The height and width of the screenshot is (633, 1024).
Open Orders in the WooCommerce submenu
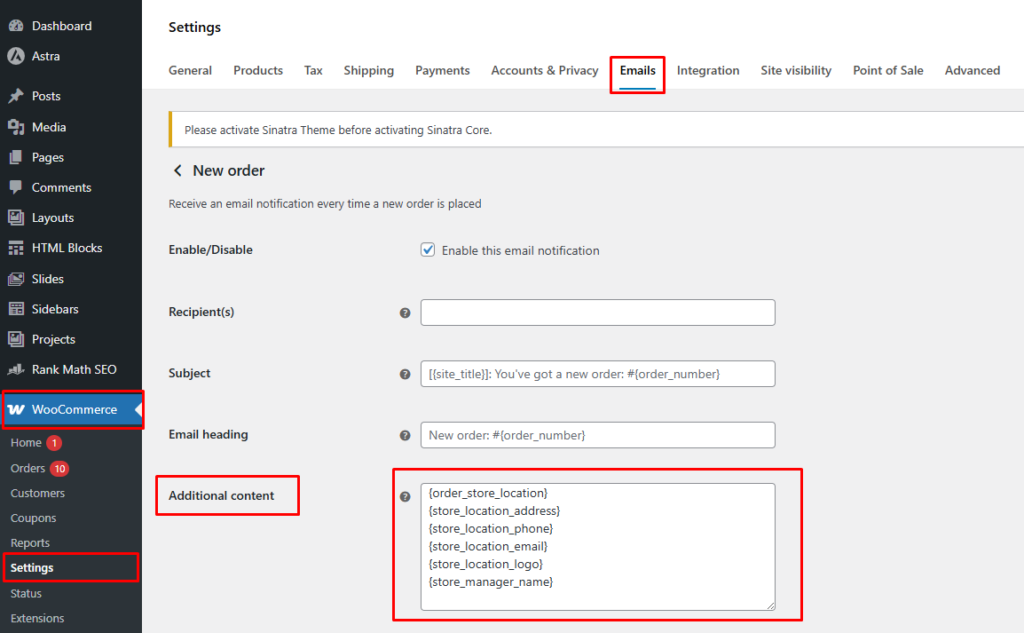tap(28, 468)
